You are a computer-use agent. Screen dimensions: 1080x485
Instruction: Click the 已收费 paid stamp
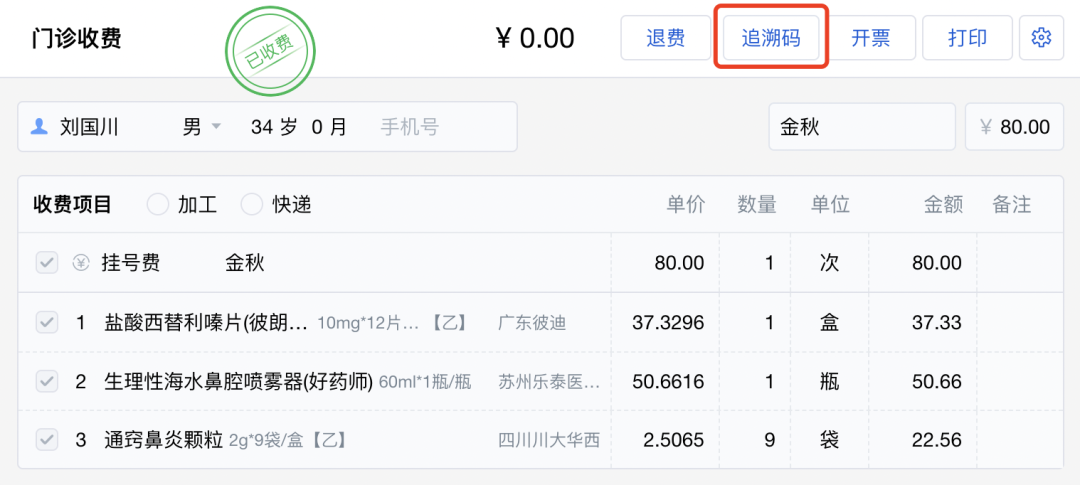click(269, 50)
